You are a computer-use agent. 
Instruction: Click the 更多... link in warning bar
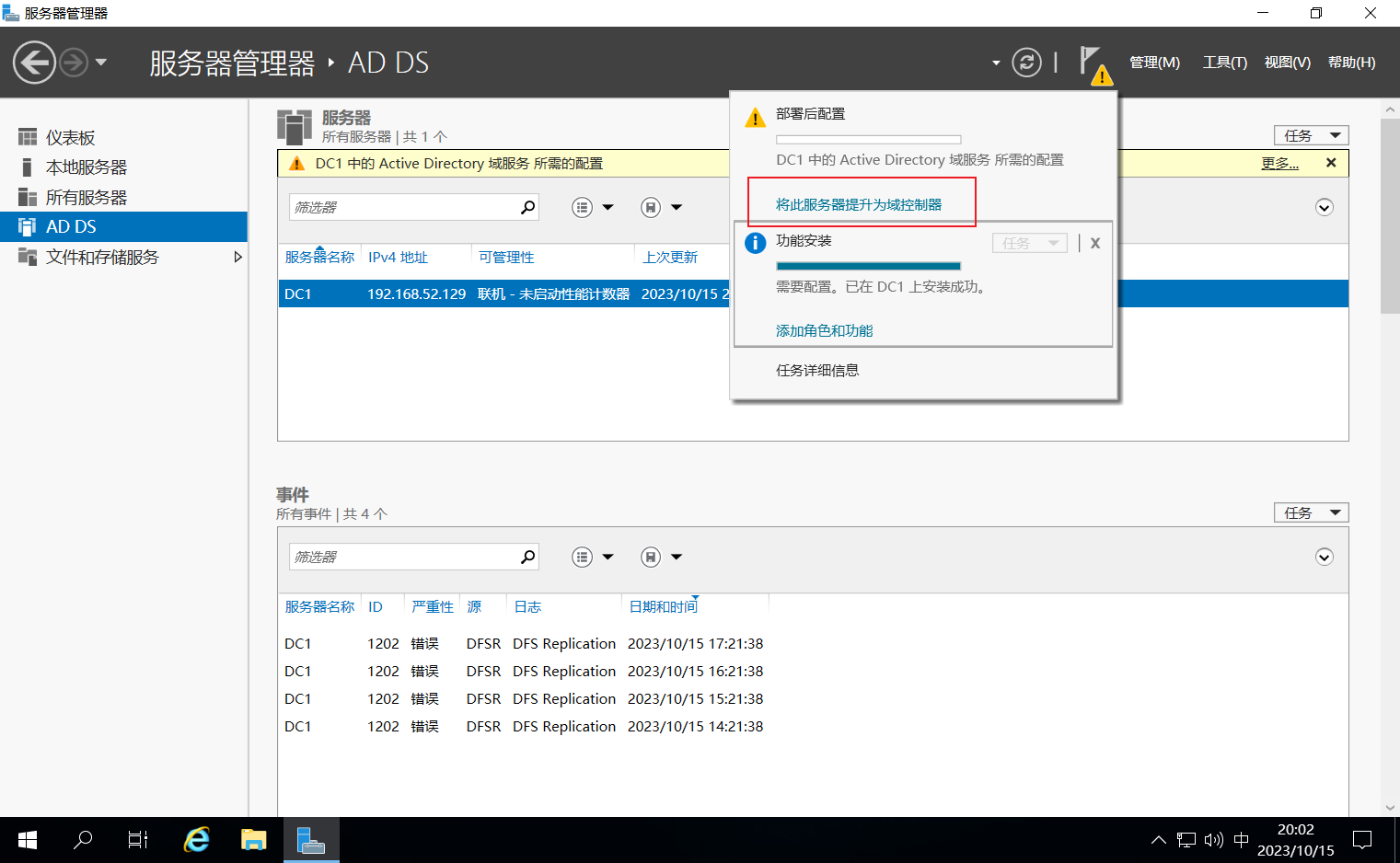(x=1280, y=163)
